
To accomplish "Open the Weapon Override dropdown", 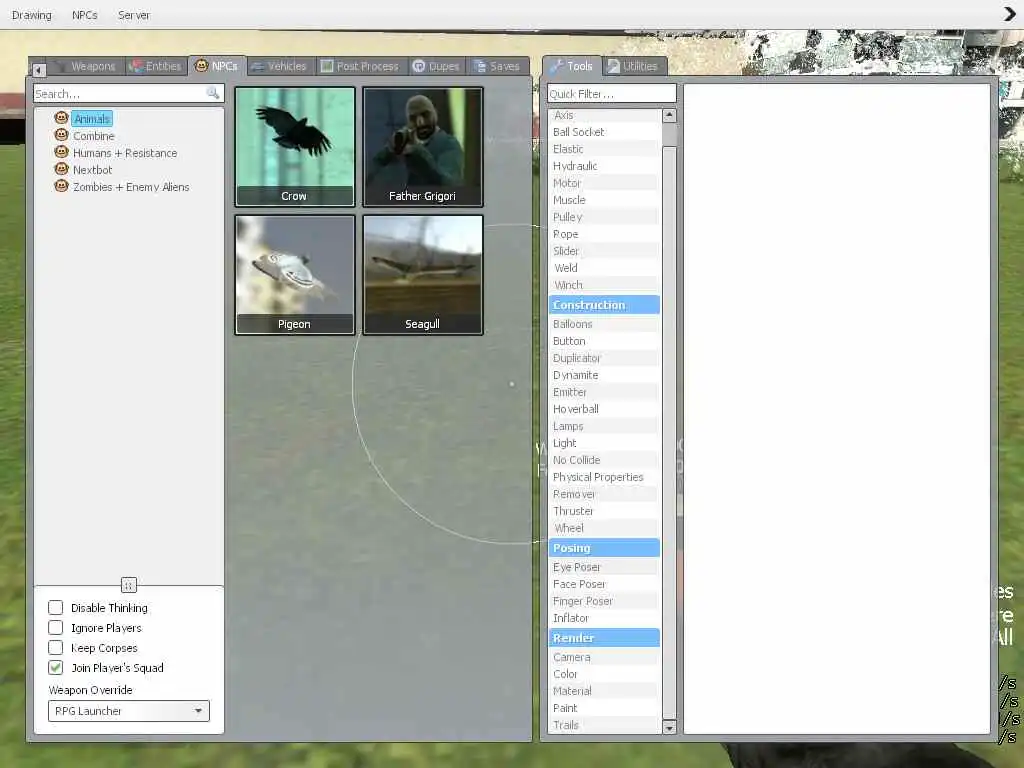I will tap(129, 711).
